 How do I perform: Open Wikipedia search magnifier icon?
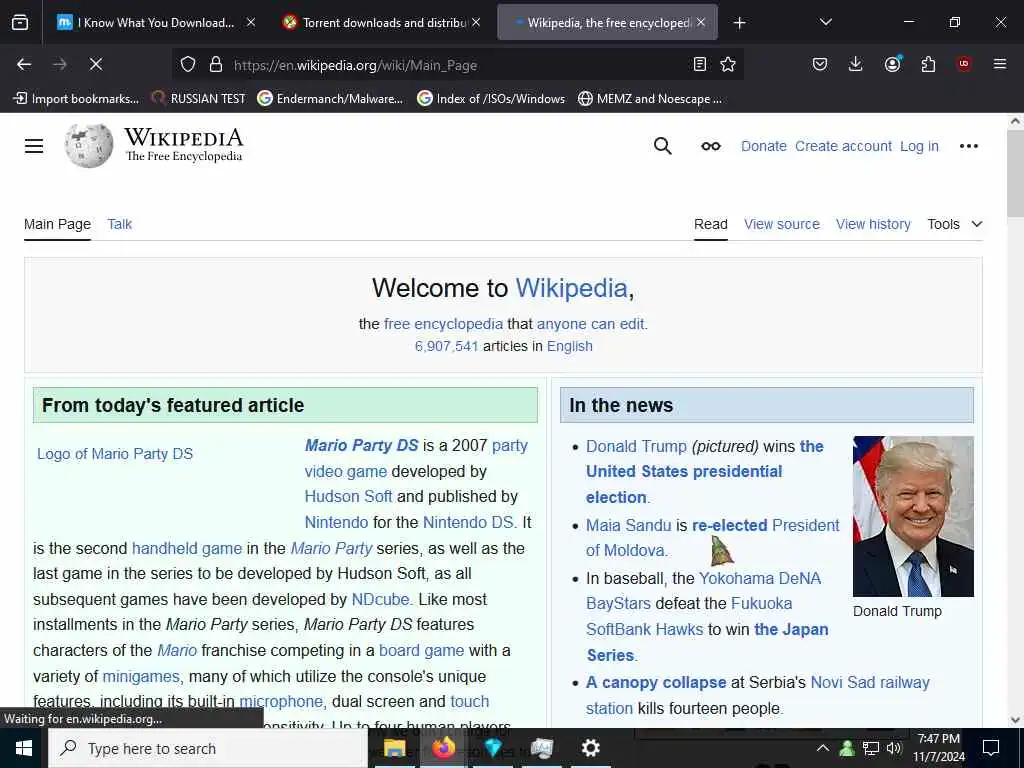tap(662, 146)
